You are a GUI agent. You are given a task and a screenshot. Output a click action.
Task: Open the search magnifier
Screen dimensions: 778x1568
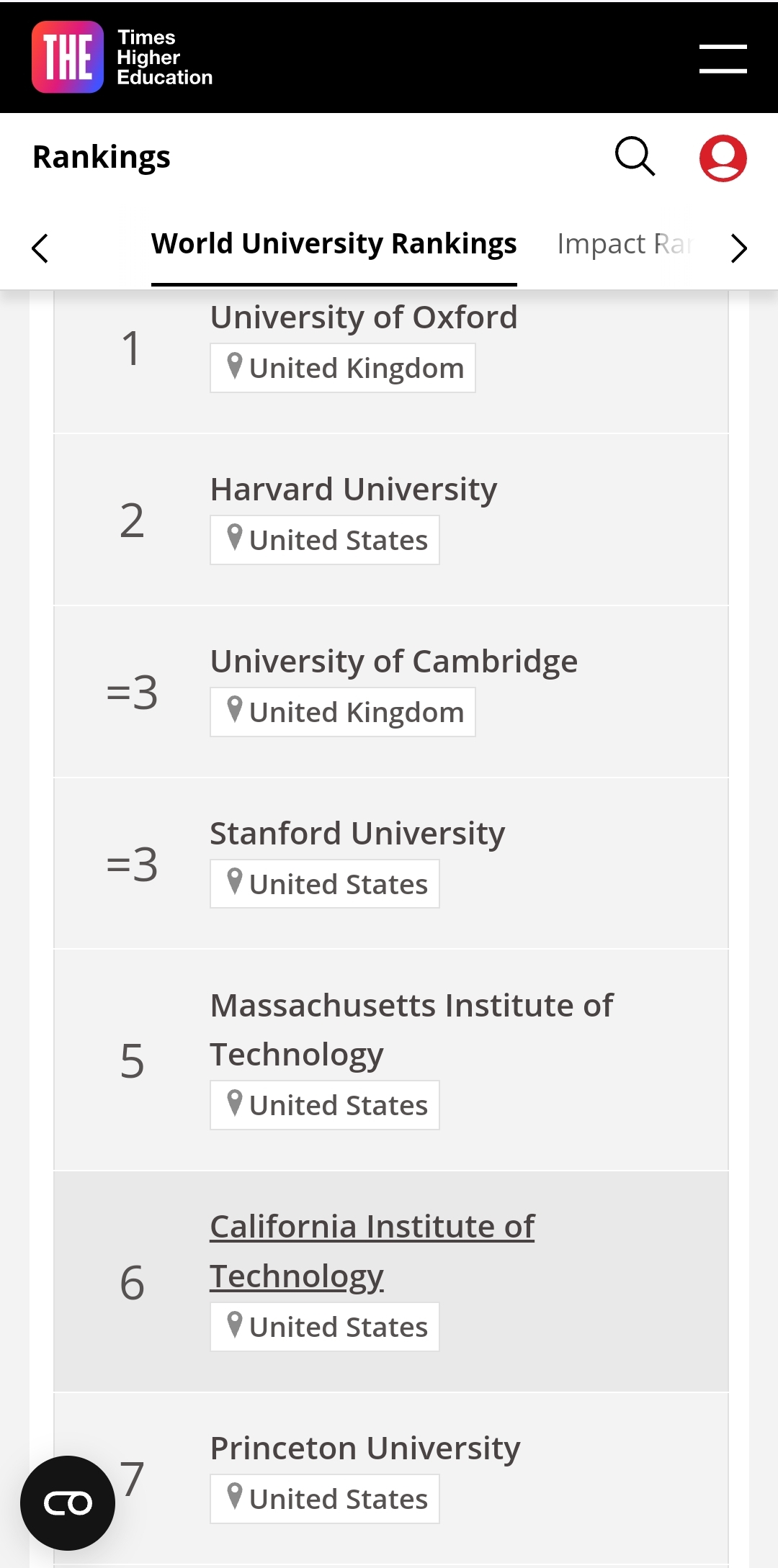(x=635, y=157)
